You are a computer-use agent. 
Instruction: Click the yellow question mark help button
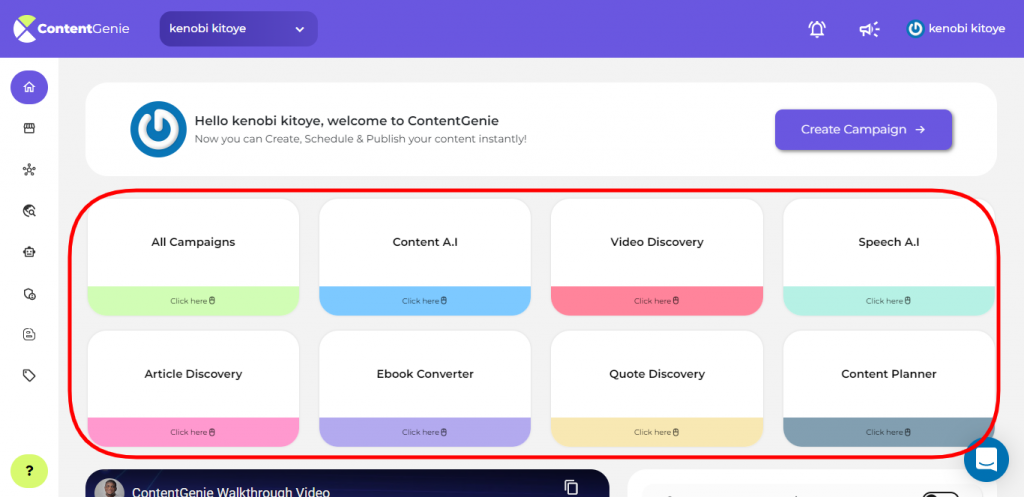(x=29, y=471)
